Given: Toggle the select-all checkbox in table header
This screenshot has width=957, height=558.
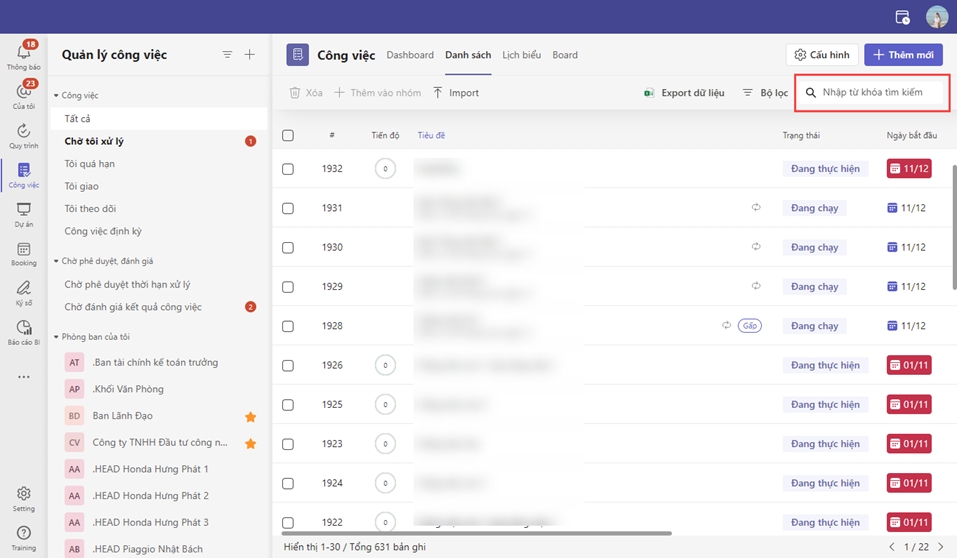Looking at the screenshot, I should pos(288,135).
